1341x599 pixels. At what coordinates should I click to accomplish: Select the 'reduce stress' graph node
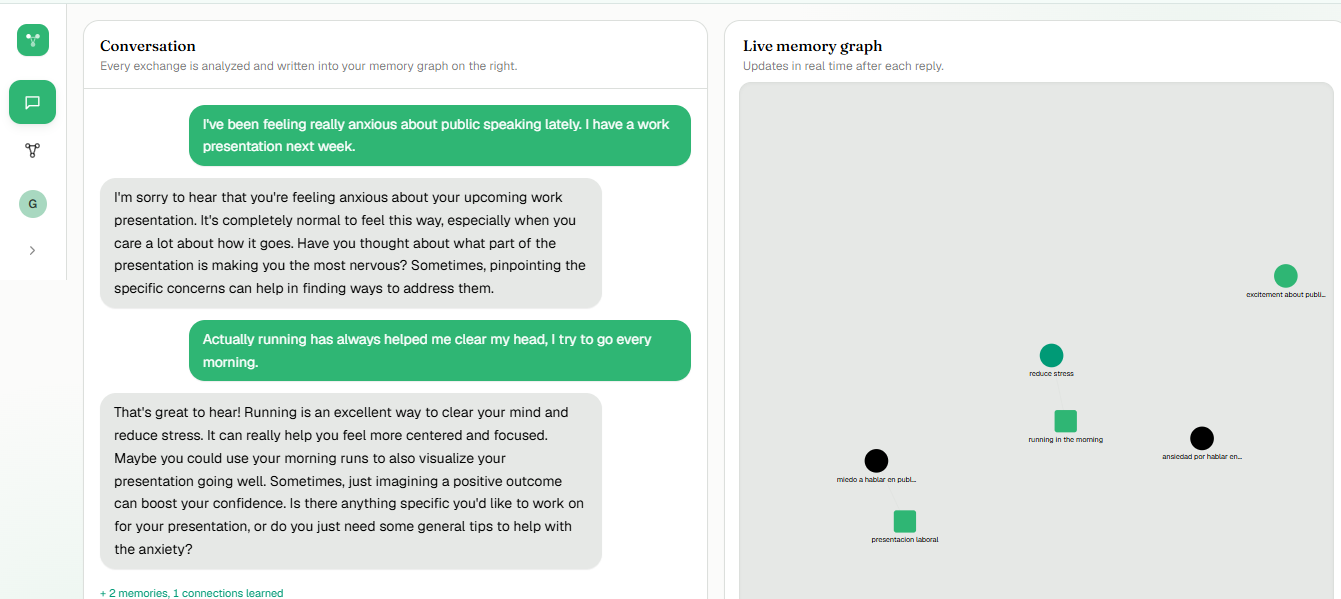pos(1051,355)
